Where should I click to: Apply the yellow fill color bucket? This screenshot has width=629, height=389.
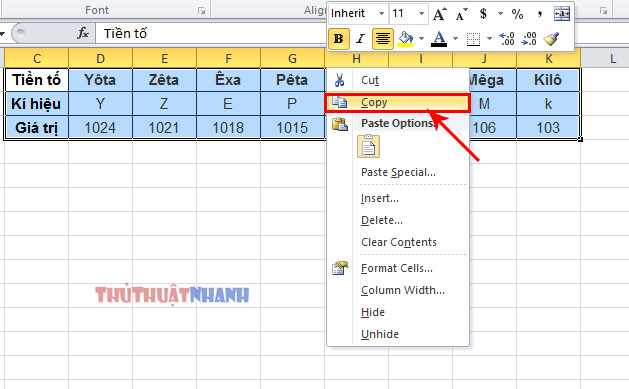[x=406, y=39]
